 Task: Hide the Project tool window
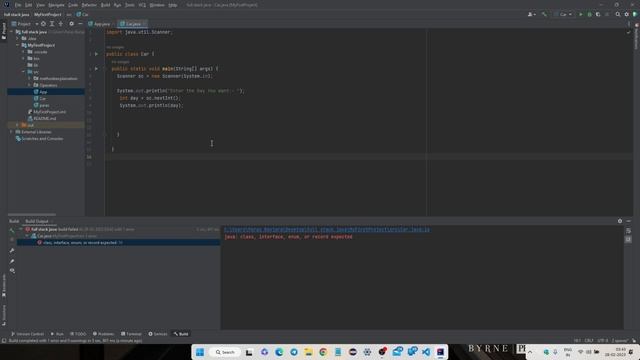click(80, 24)
